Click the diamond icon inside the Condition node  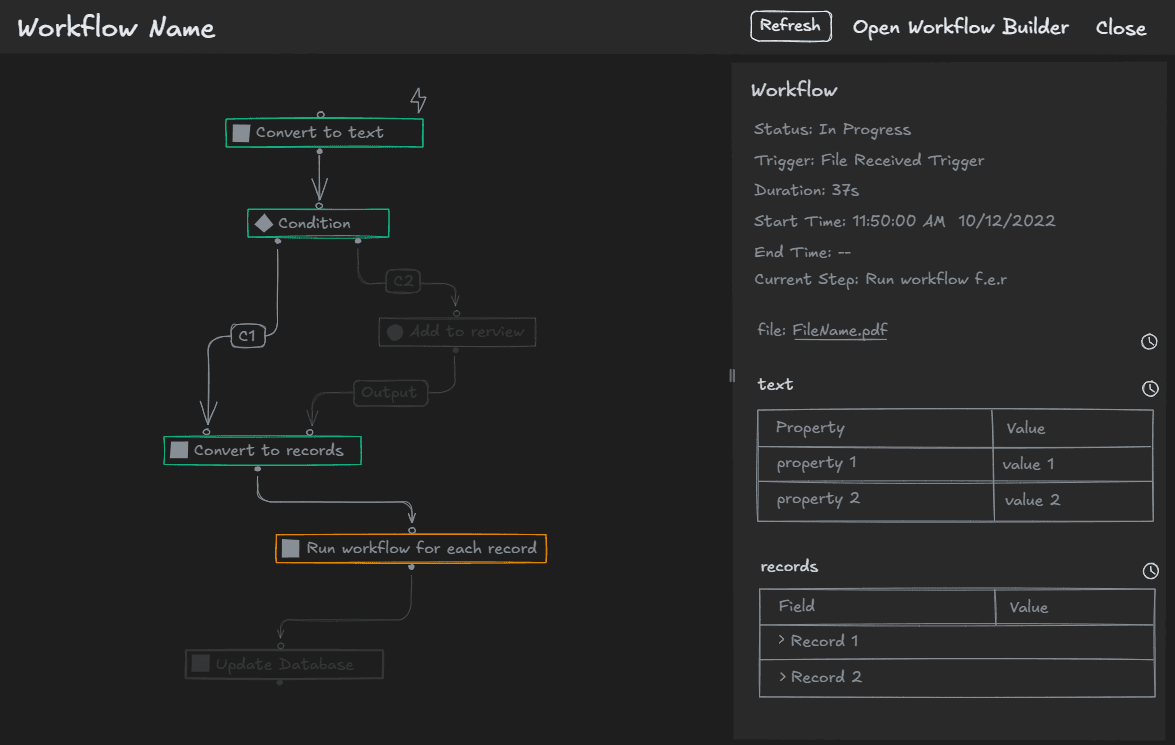pos(266,222)
